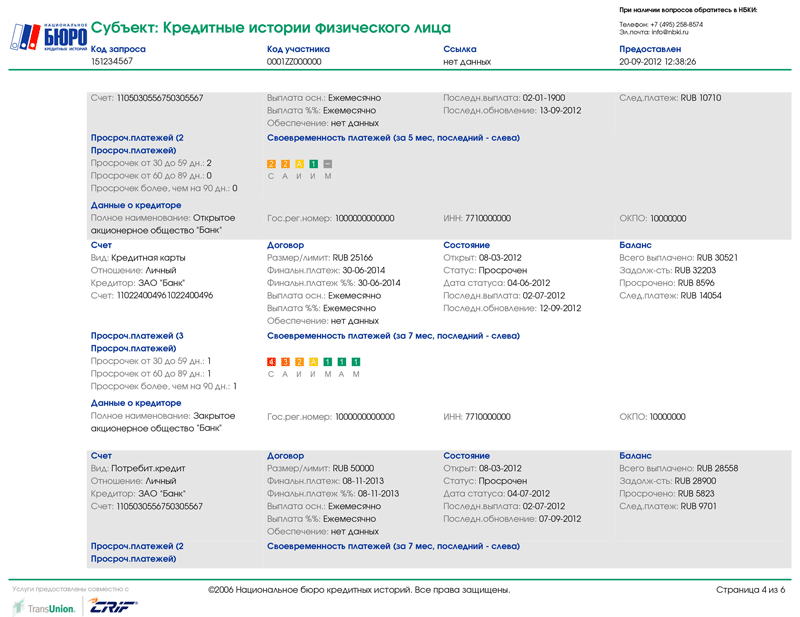Image resolution: width=800 pixels, height=617 pixels.
Task: Select the next payment value RUB 10710
Action: coord(701,98)
